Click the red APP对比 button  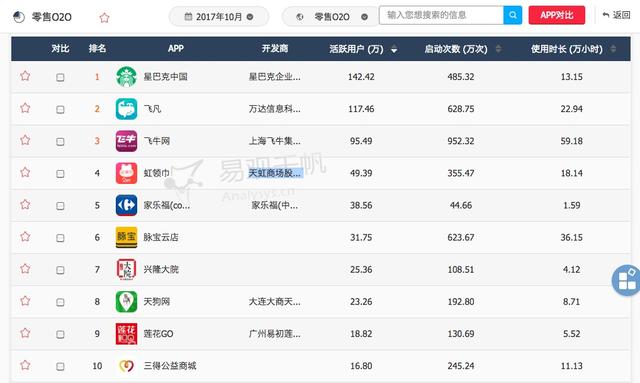557,16
